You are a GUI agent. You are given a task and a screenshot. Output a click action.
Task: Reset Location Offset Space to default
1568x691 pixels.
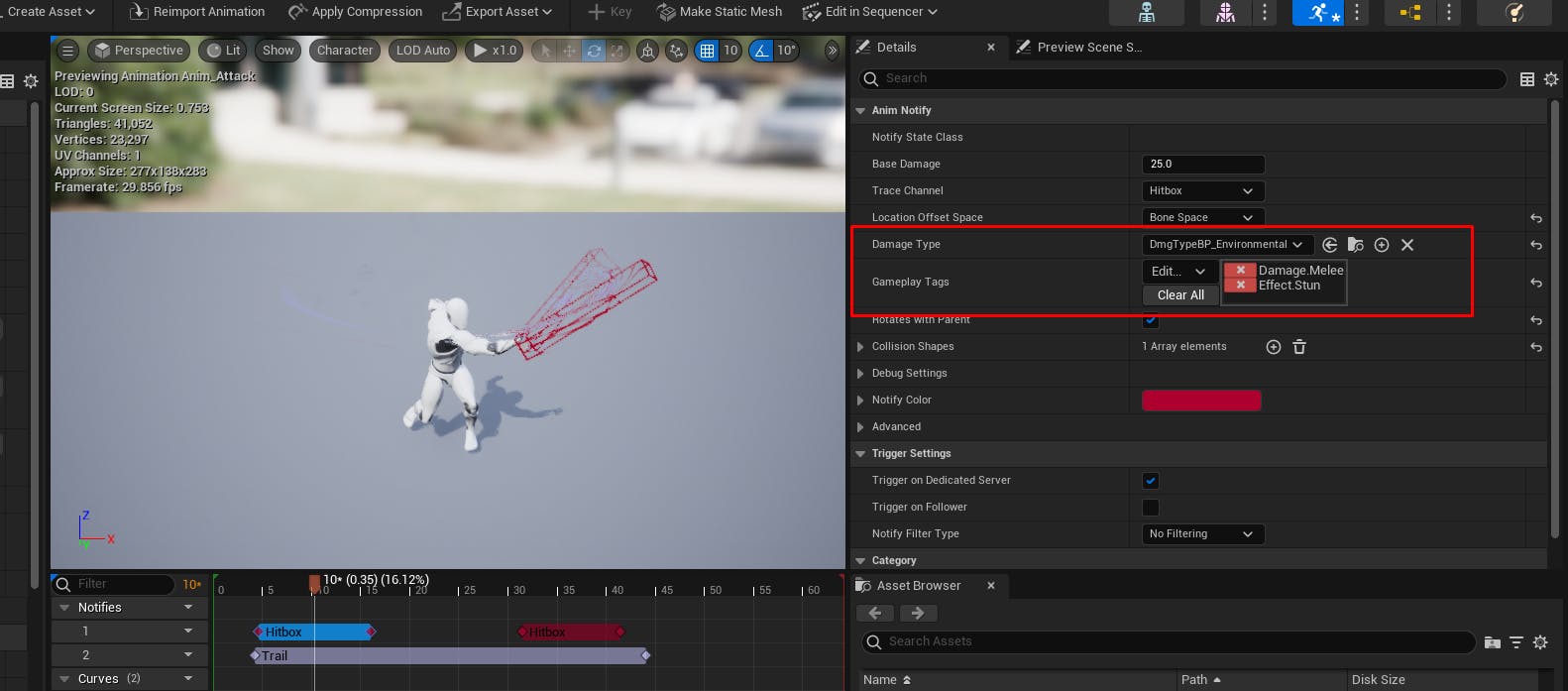click(1536, 218)
